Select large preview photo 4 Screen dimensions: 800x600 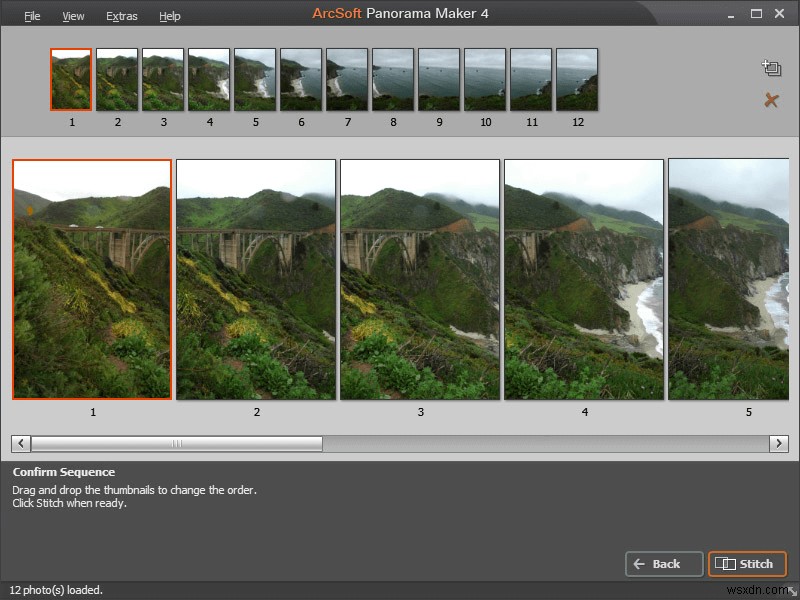(x=584, y=279)
